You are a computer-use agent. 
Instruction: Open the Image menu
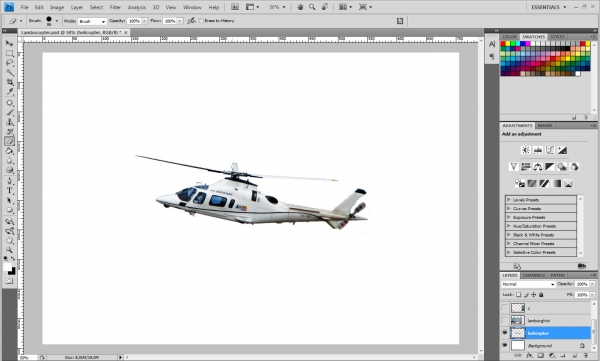(57, 7)
